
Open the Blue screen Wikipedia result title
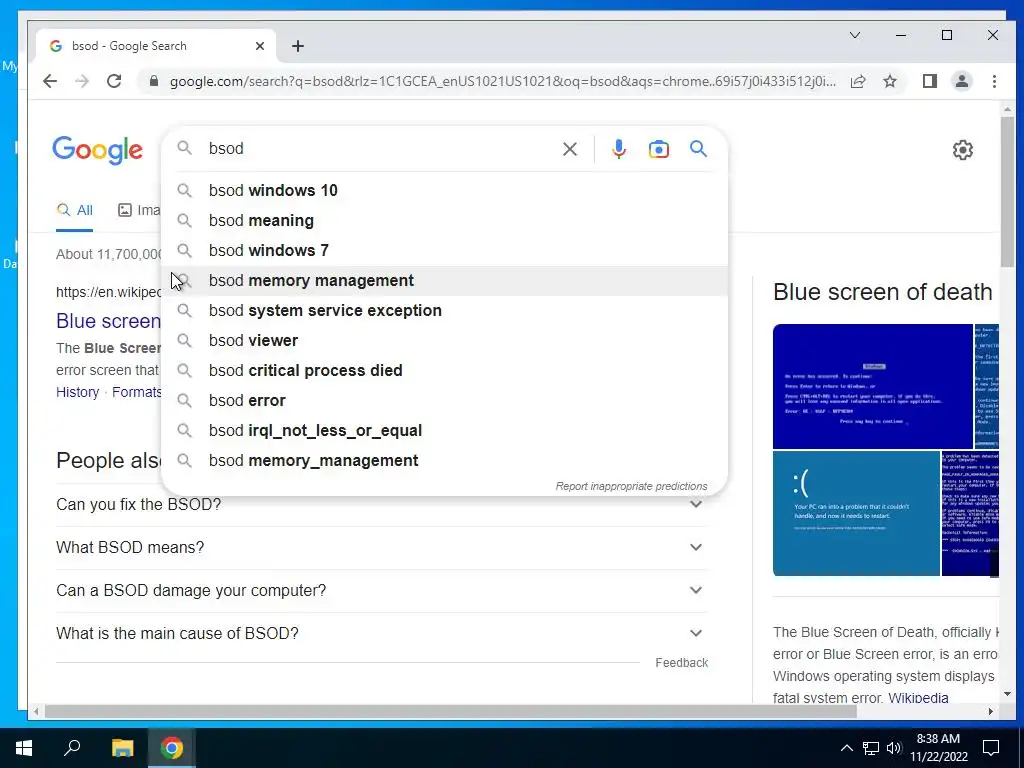[108, 321]
